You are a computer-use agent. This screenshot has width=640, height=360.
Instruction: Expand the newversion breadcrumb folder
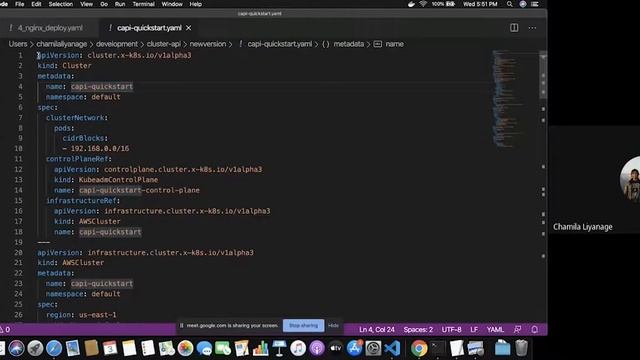[x=208, y=44]
